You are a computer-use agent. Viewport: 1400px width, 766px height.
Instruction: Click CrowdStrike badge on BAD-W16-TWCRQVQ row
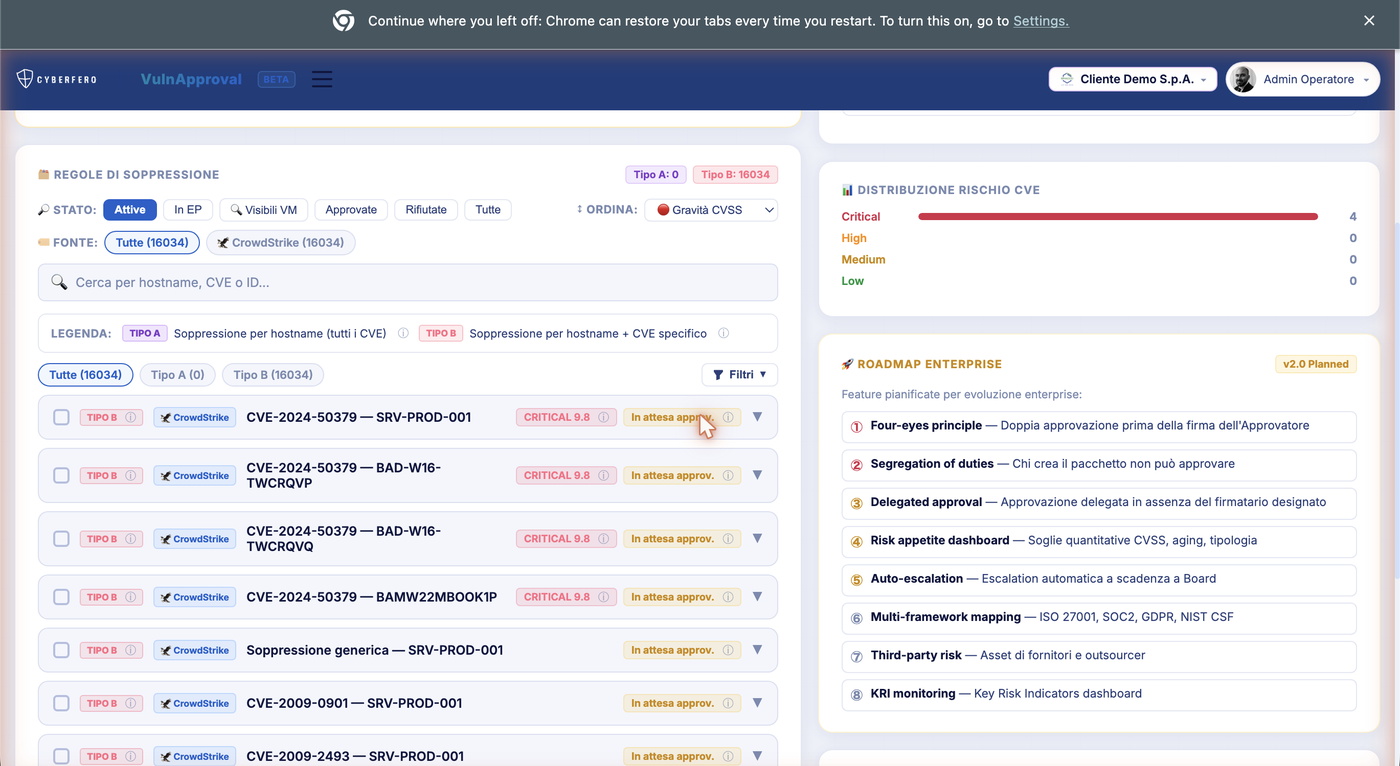[x=195, y=538]
